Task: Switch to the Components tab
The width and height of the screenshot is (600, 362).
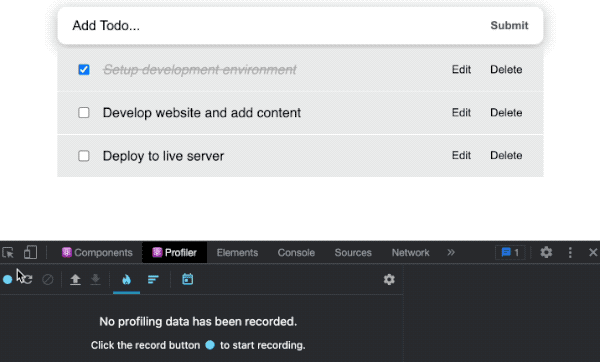Action: [x=97, y=253]
